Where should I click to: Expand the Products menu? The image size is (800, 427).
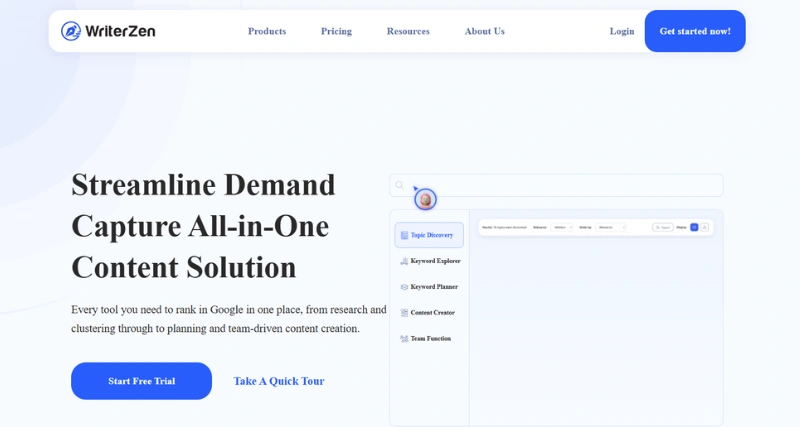(x=267, y=31)
